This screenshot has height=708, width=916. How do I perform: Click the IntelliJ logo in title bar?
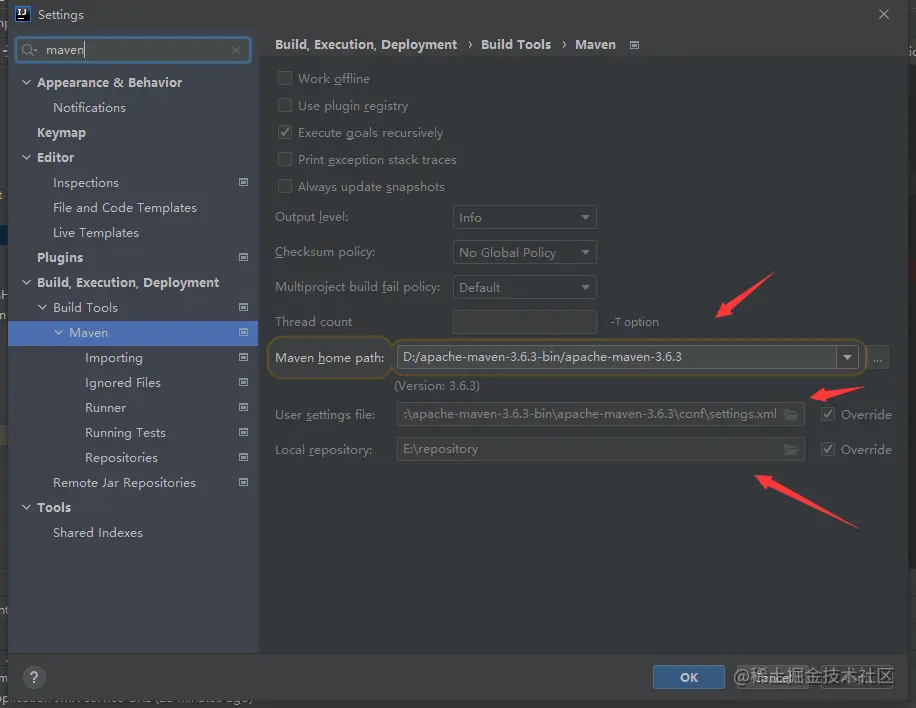[23, 14]
